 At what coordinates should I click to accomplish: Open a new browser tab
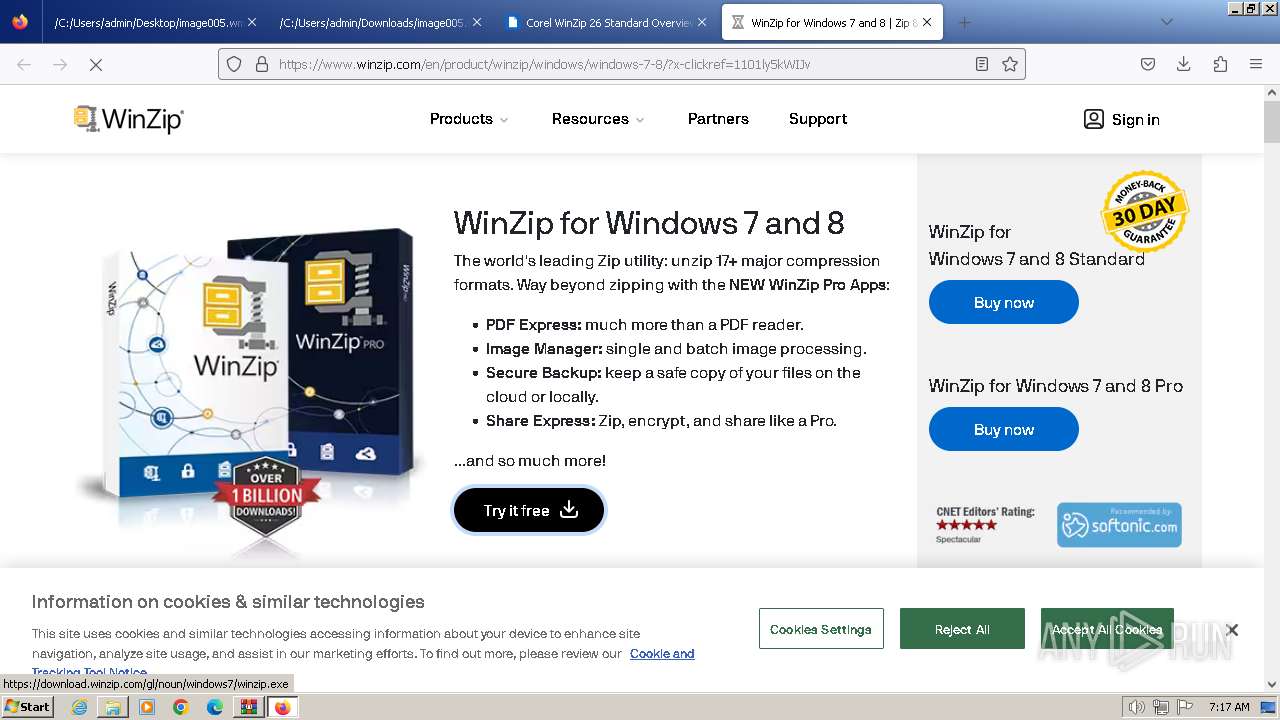click(964, 22)
